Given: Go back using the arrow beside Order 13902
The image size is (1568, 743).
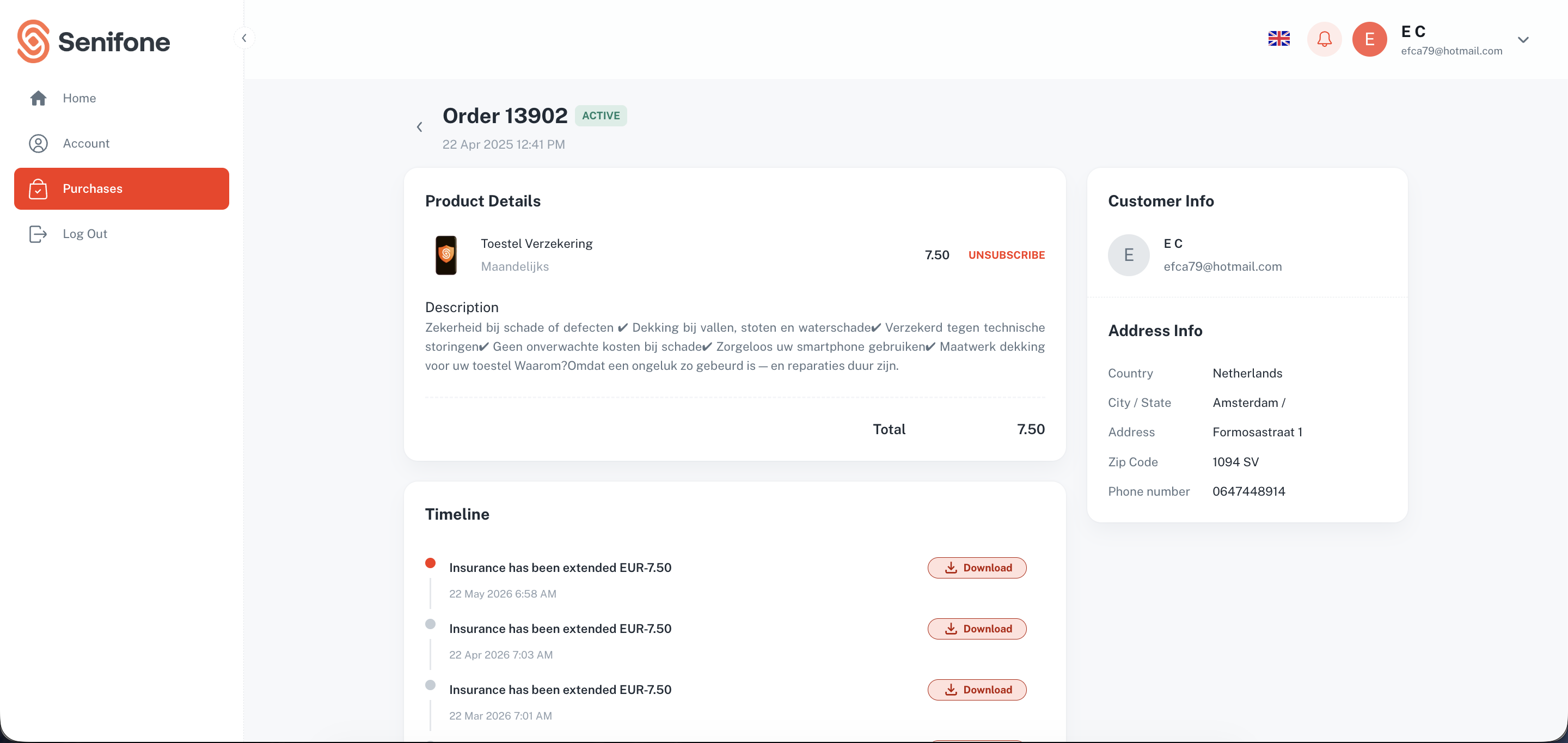Looking at the screenshot, I should point(419,127).
